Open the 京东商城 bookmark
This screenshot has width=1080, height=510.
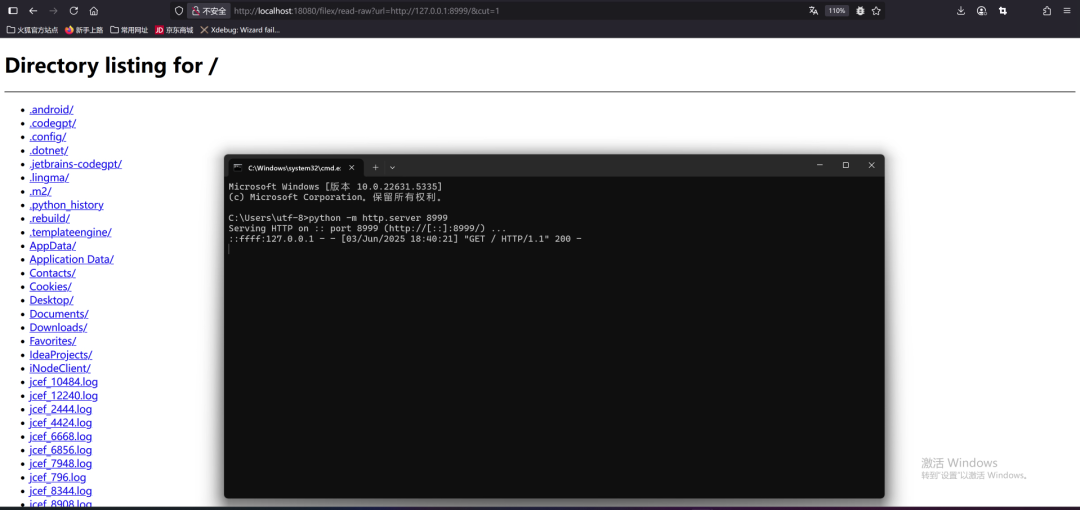pyautogui.click(x=174, y=30)
